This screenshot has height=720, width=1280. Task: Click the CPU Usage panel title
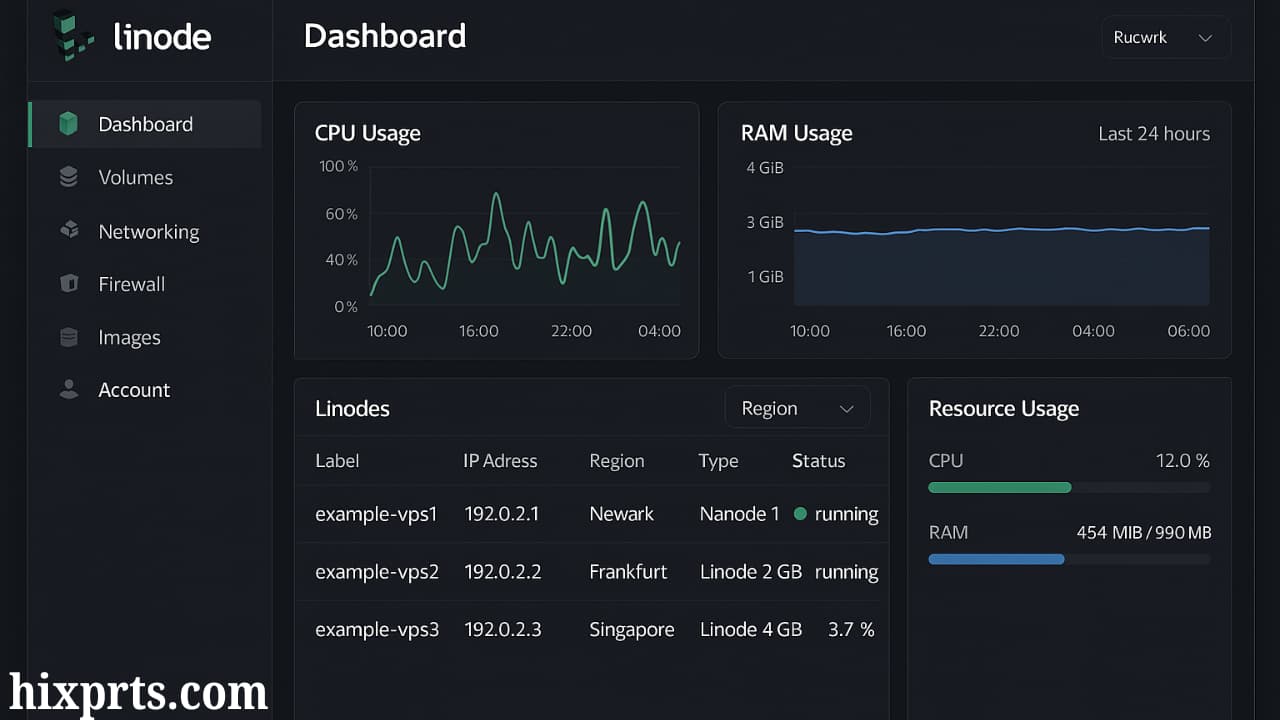pos(368,134)
